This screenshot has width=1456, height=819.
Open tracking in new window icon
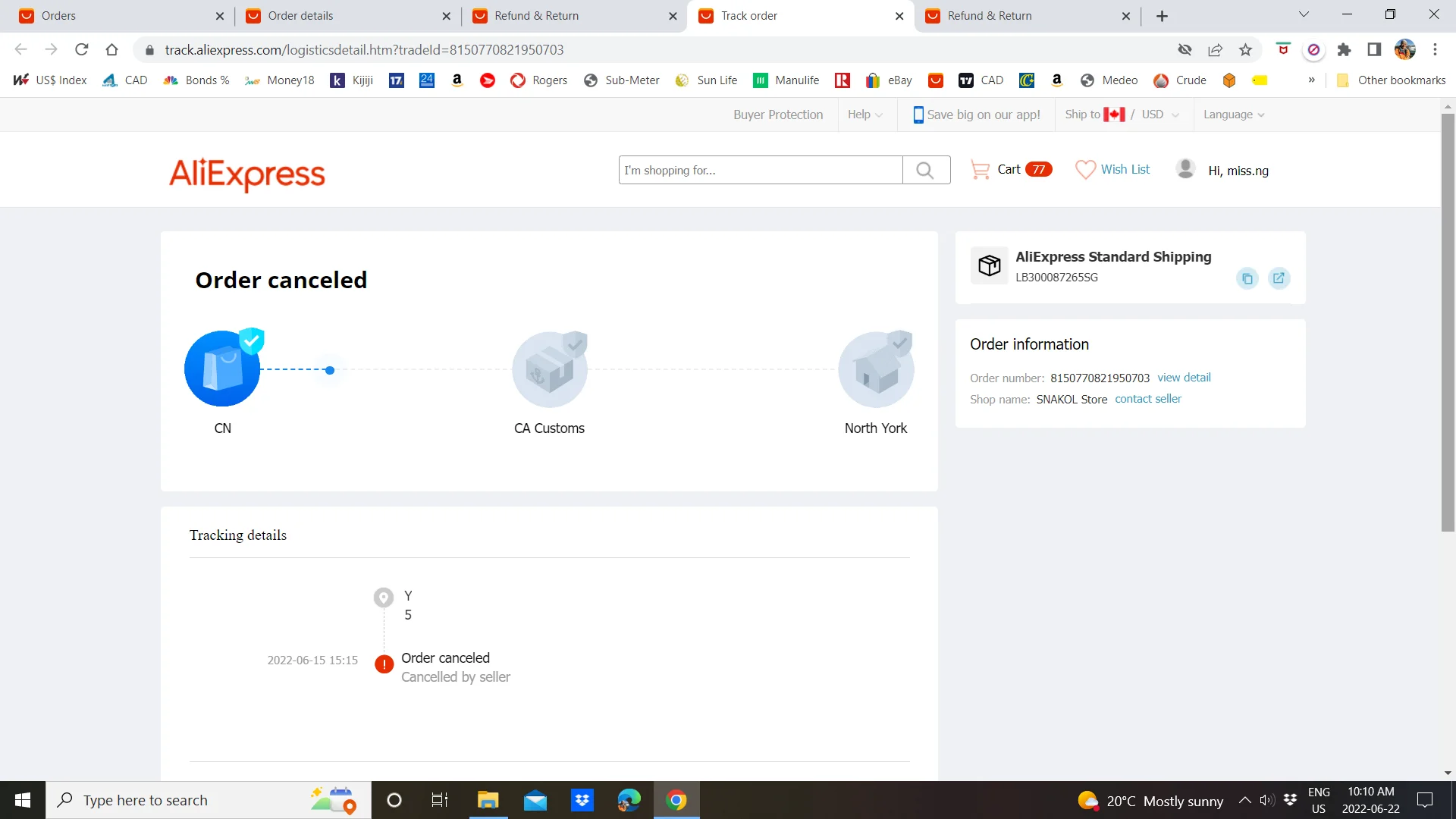(1279, 278)
